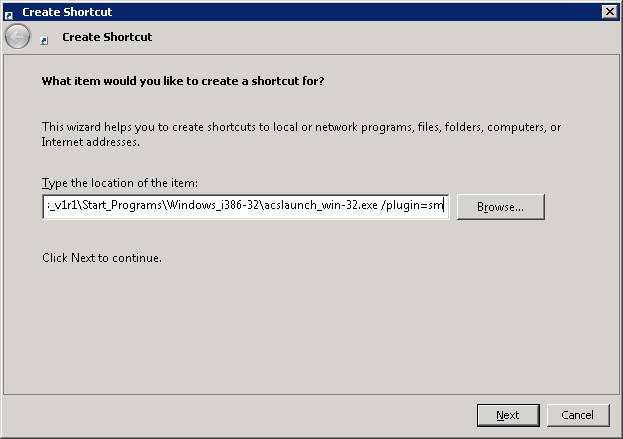The image size is (623, 439).
Task: Focus the item location text field
Action: pyautogui.click(x=245, y=207)
